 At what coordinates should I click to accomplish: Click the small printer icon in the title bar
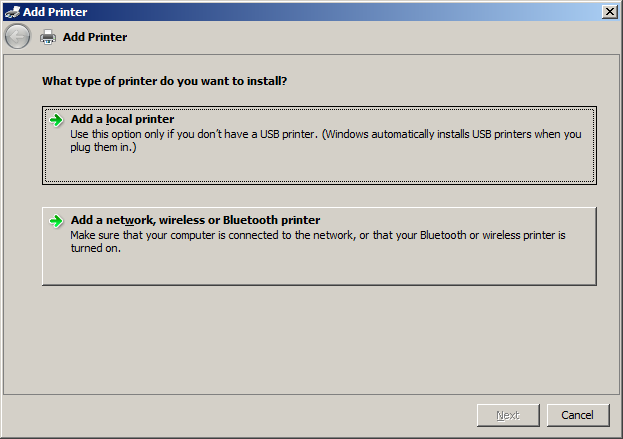(x=12, y=12)
